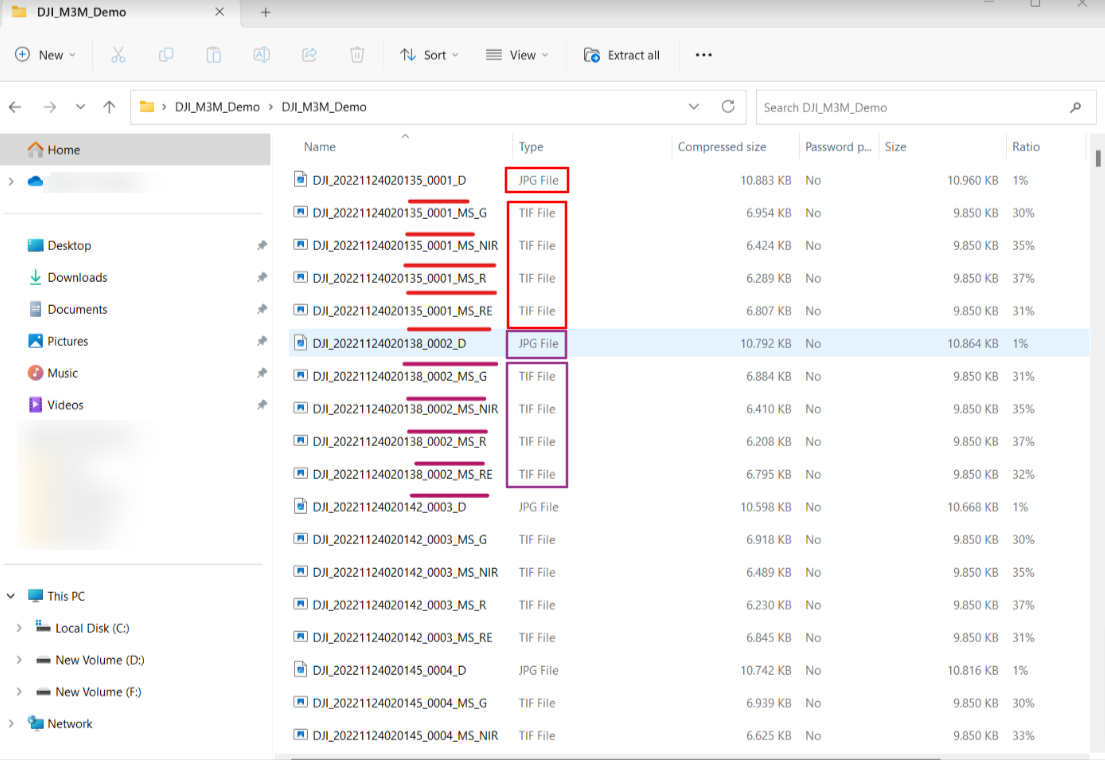The height and width of the screenshot is (760, 1105).
Task: Open the Sort dropdown menu
Action: point(429,55)
